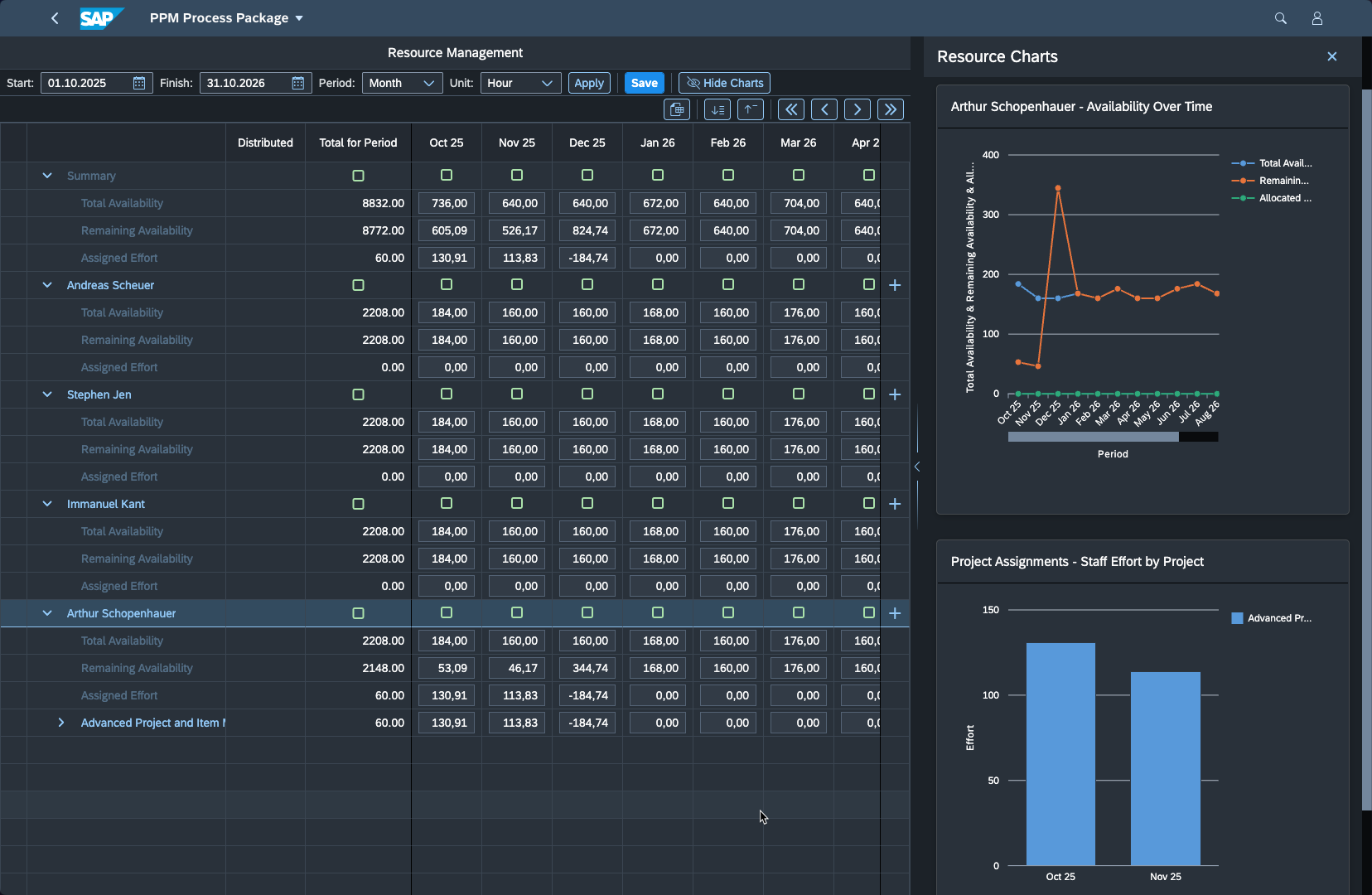
Task: Expand the Advanced Project and Item row
Action: pos(61,723)
